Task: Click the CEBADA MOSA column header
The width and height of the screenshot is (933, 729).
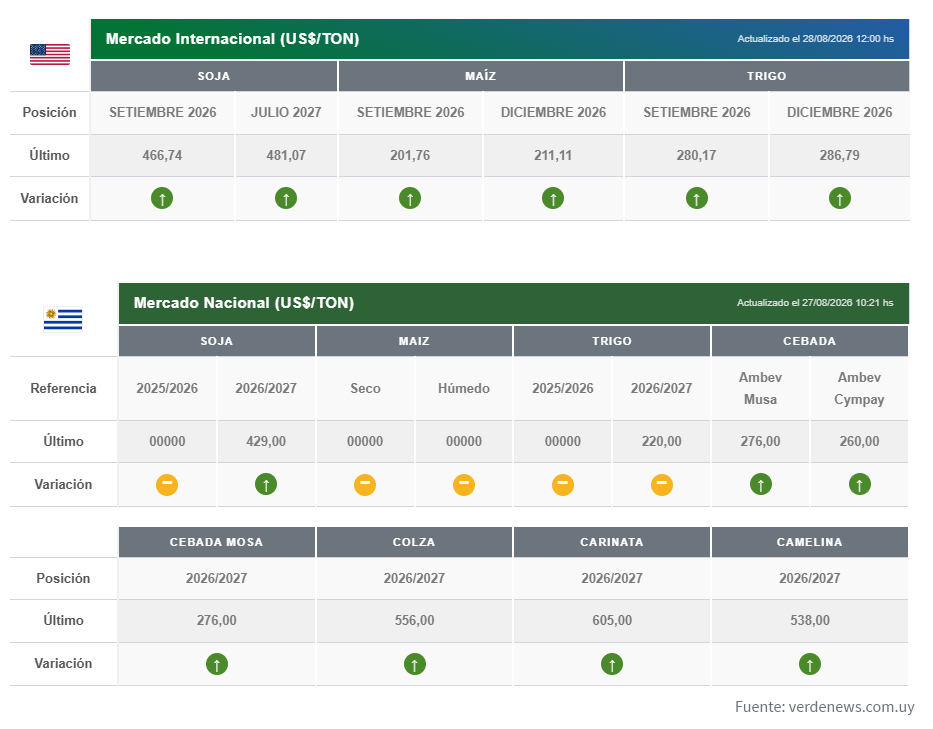Action: coord(217,542)
